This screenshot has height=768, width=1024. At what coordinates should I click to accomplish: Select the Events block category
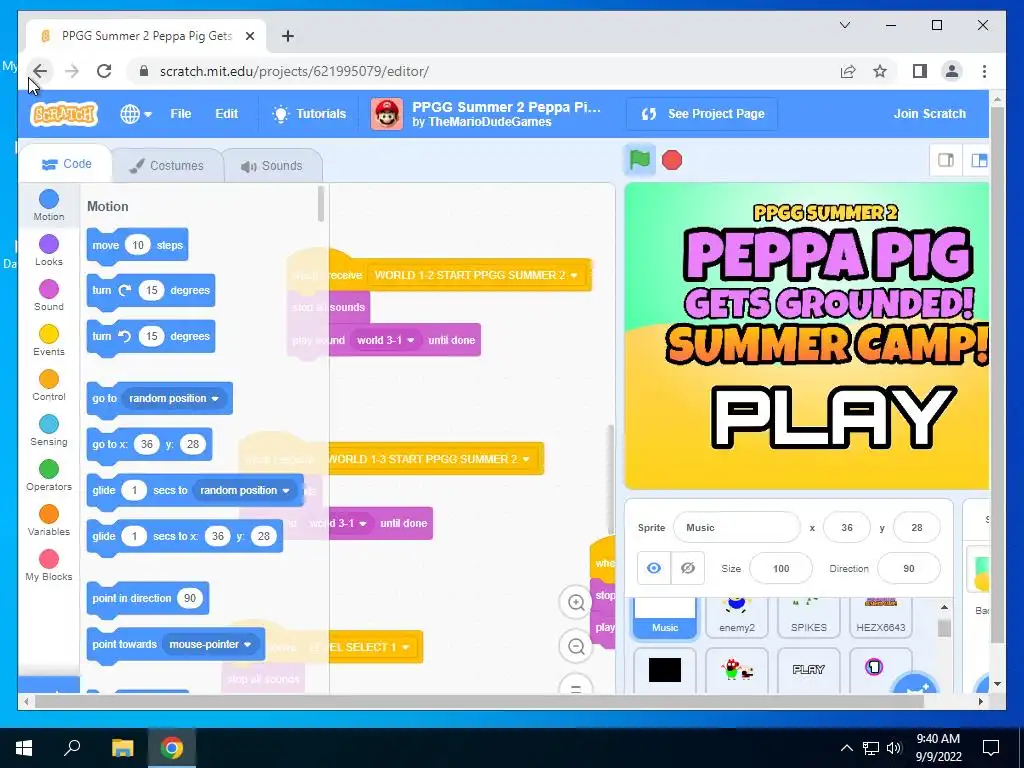49,340
